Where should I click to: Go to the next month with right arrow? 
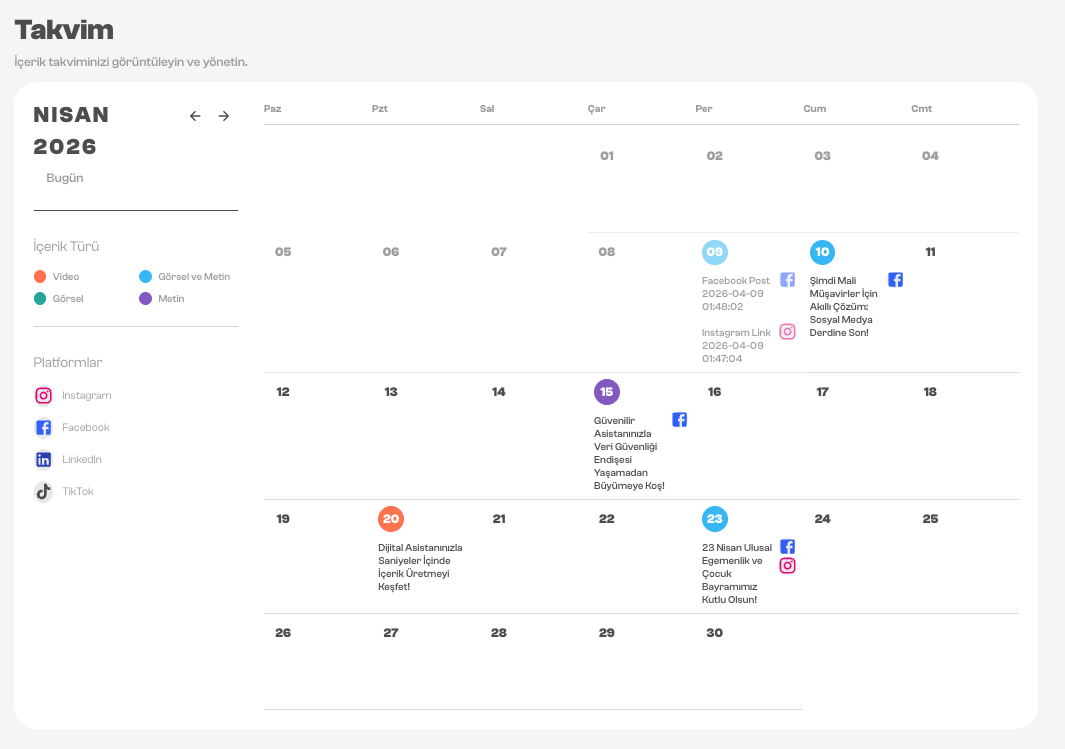click(x=224, y=116)
